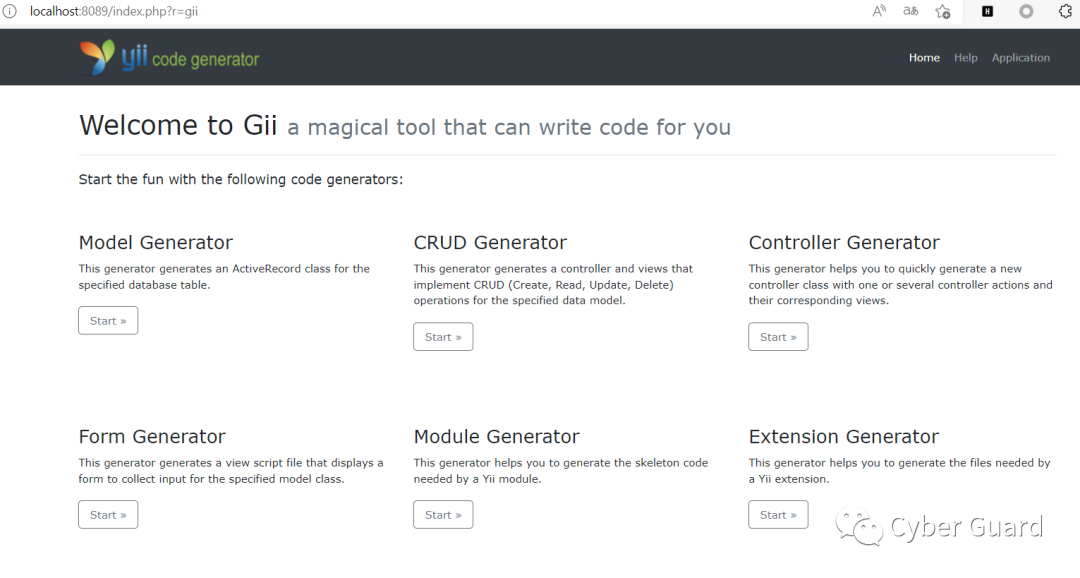Click the Yii code generator logo

tap(169, 58)
